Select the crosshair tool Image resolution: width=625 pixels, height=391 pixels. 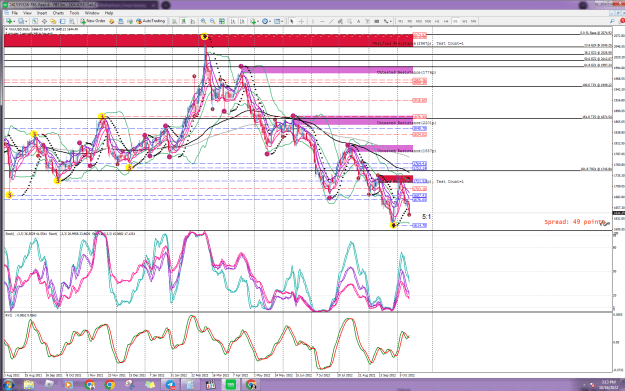tap(301, 21)
